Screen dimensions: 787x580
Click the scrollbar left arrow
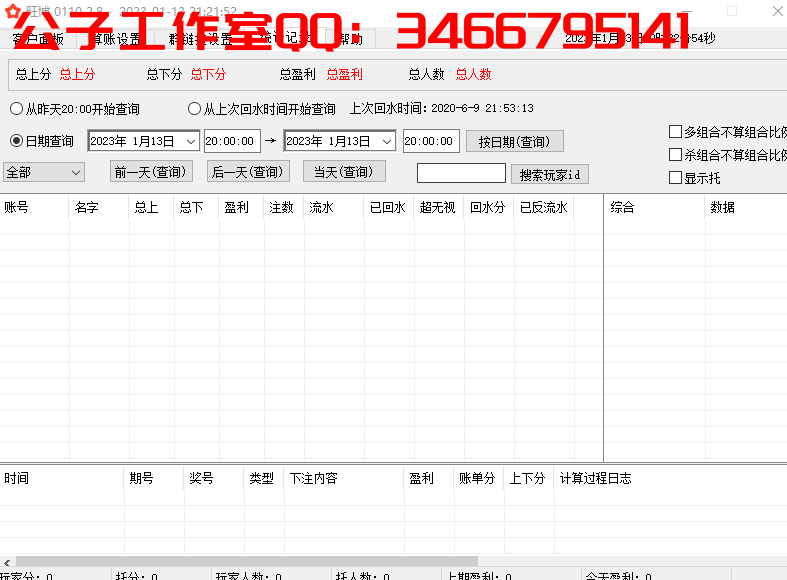click(7, 562)
